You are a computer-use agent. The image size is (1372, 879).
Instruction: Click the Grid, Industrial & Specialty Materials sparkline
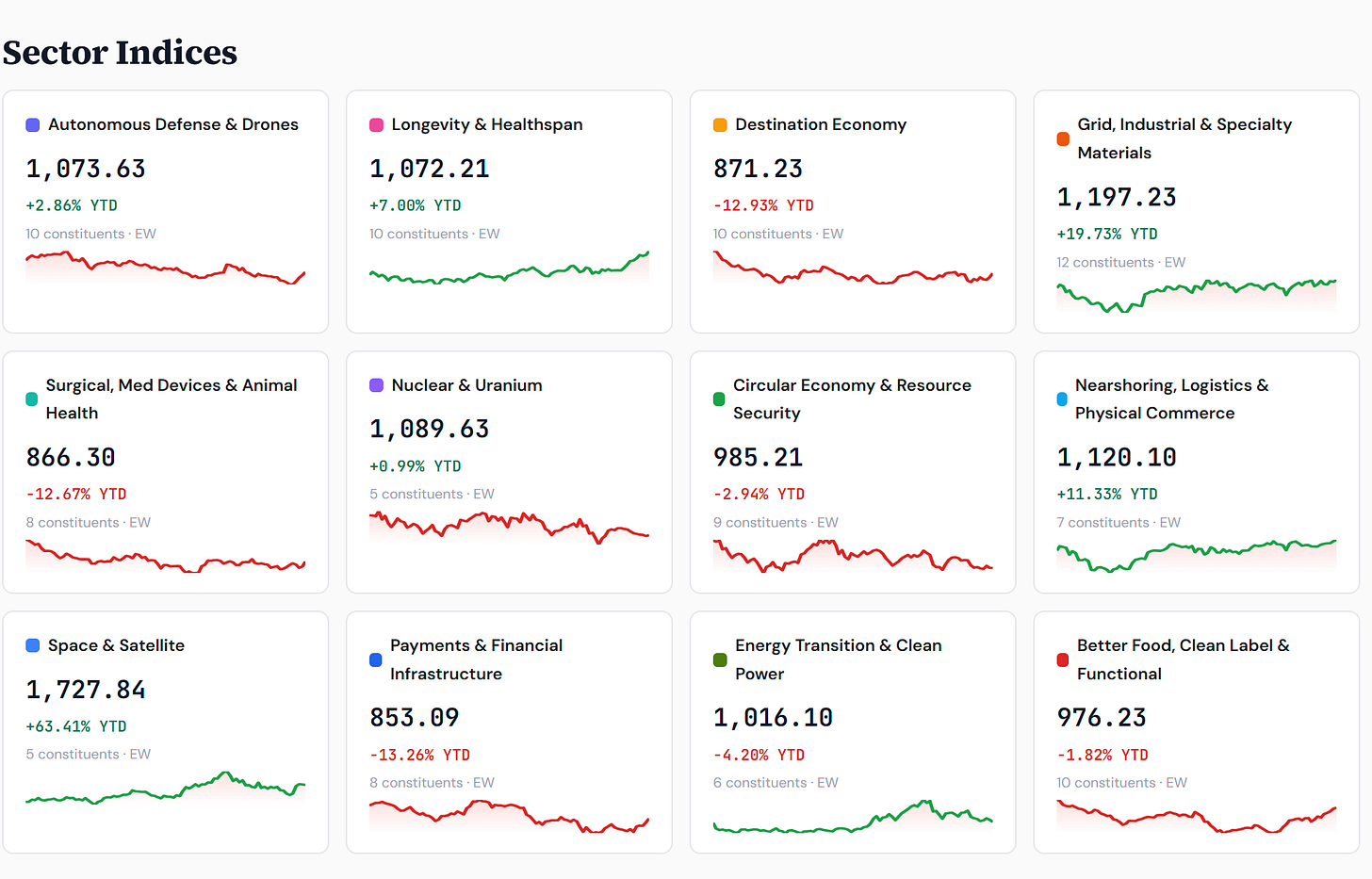coord(1197,295)
